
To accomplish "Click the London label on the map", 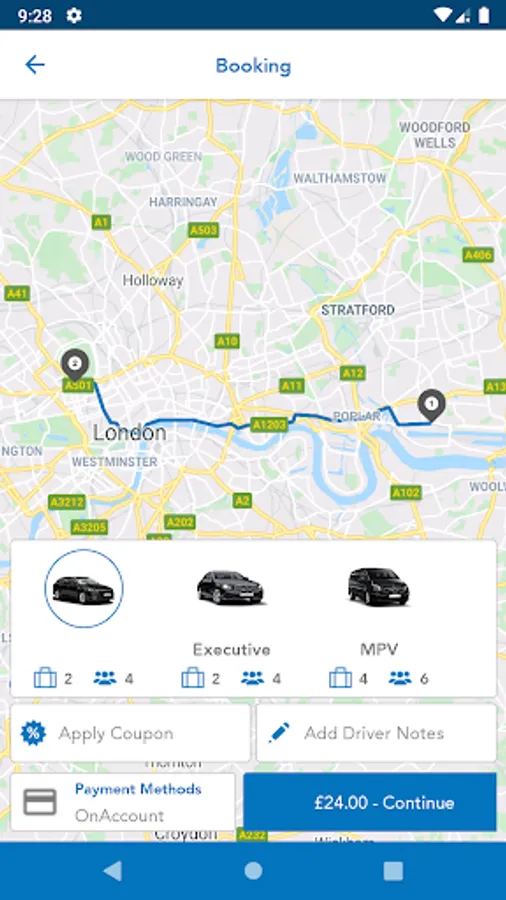I will click(x=130, y=432).
